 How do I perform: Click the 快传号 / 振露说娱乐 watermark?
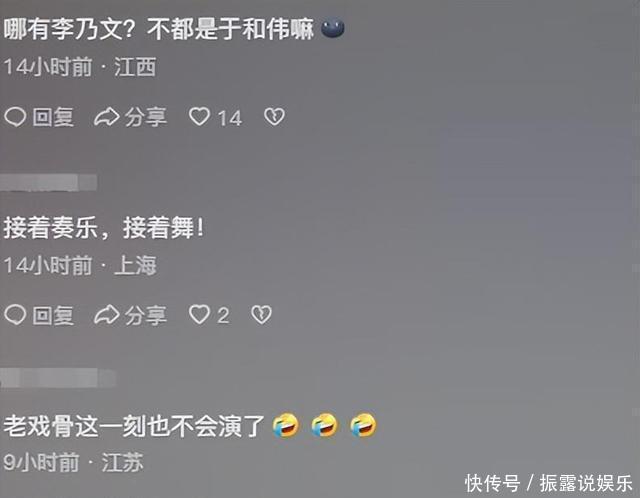[x=549, y=483]
